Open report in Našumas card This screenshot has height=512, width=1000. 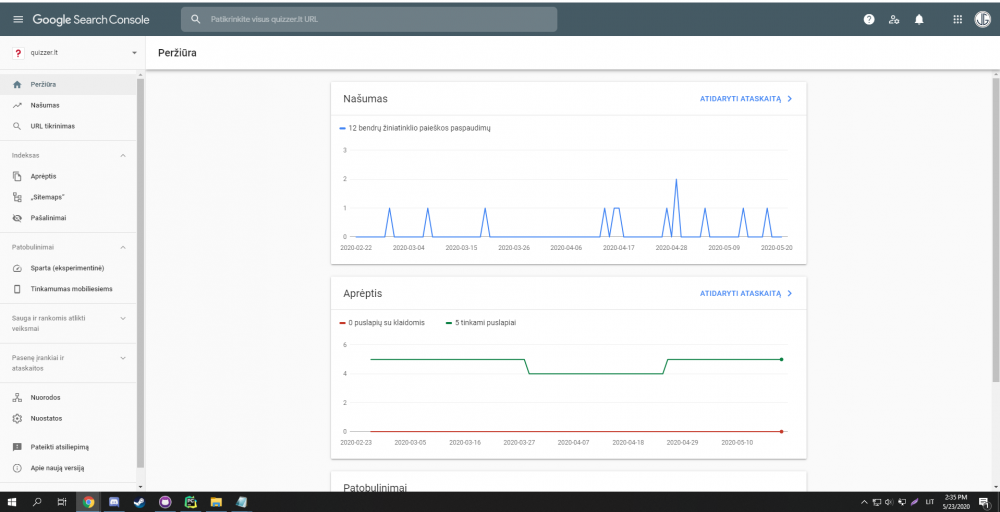[746, 99]
